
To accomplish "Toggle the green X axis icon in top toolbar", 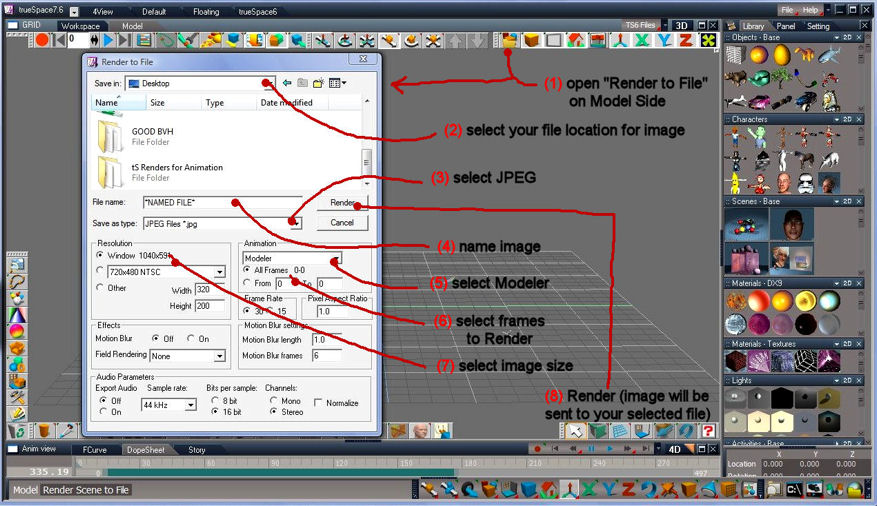I will [642, 40].
